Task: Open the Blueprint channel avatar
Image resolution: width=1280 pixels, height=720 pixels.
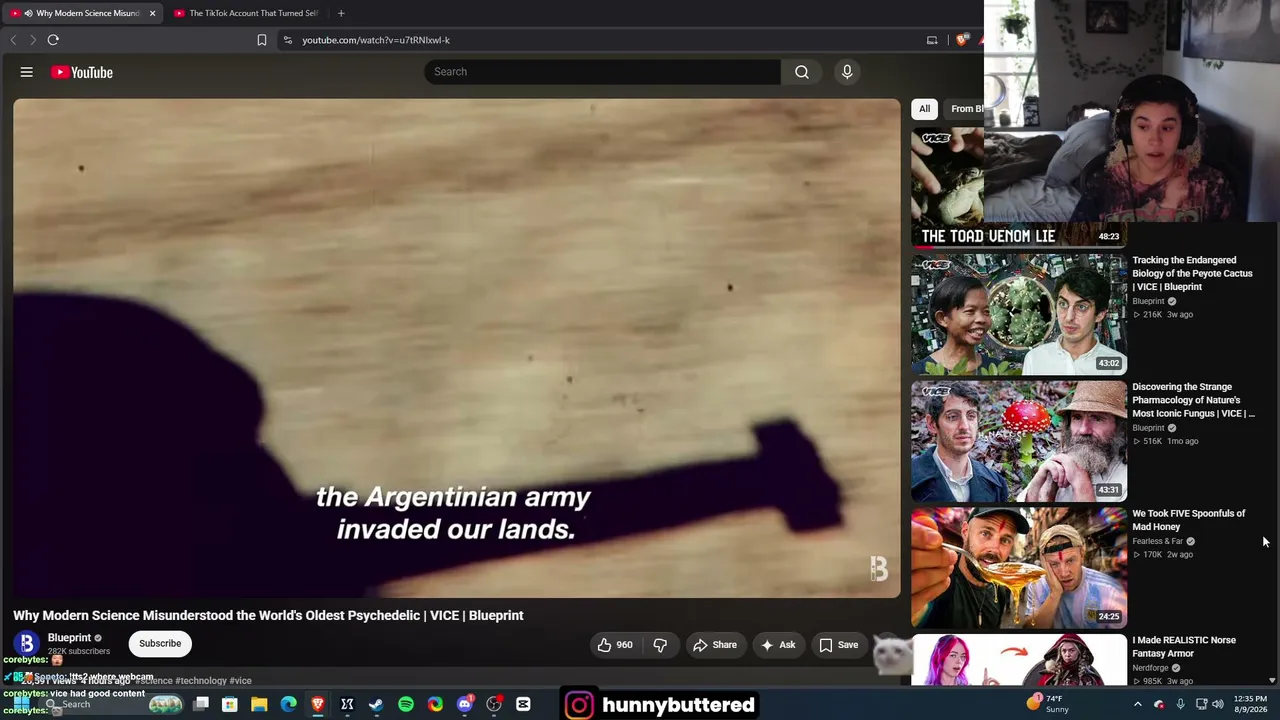Action: [27, 644]
